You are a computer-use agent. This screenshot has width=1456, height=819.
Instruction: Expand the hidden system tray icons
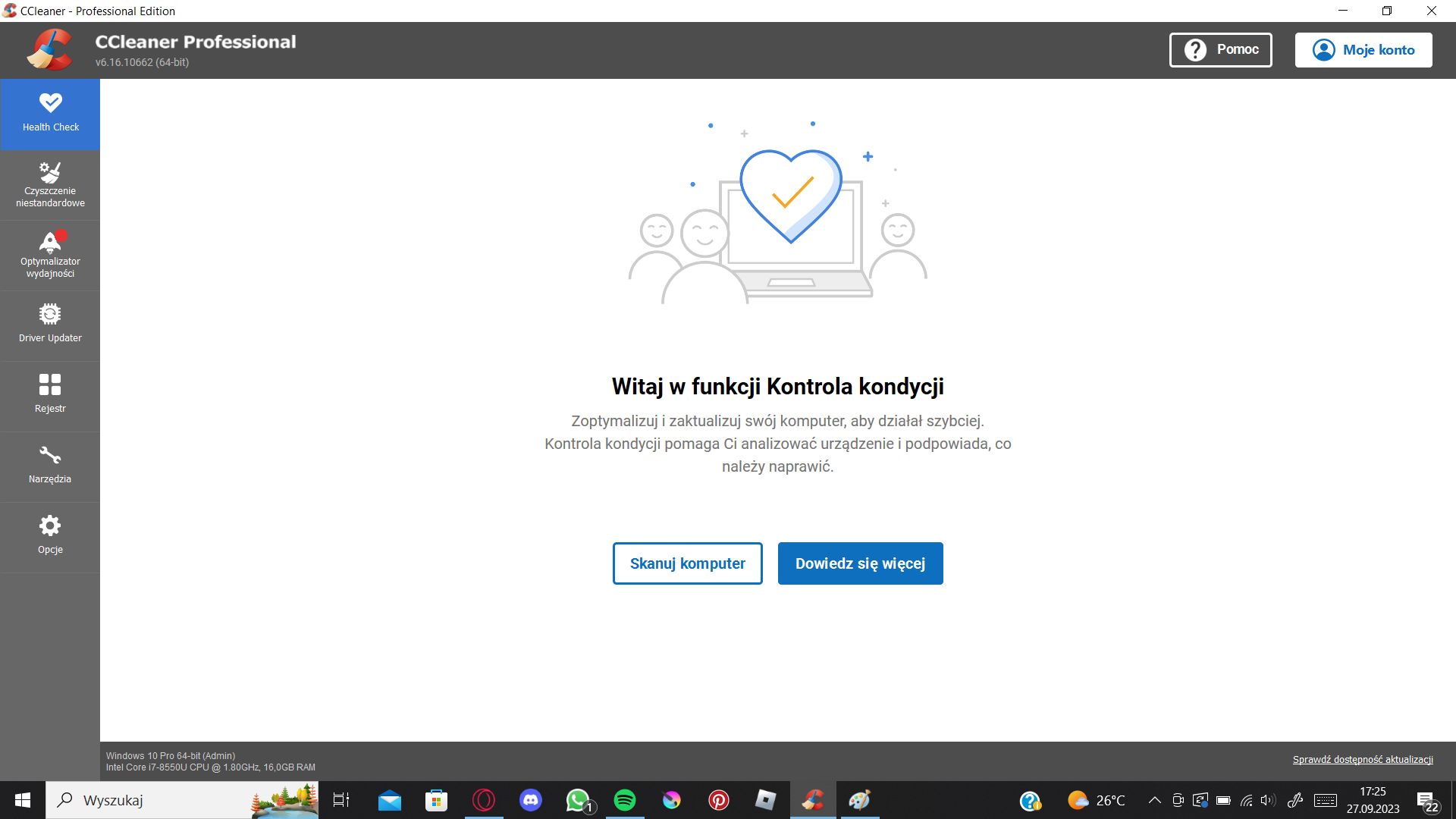pos(1154,800)
